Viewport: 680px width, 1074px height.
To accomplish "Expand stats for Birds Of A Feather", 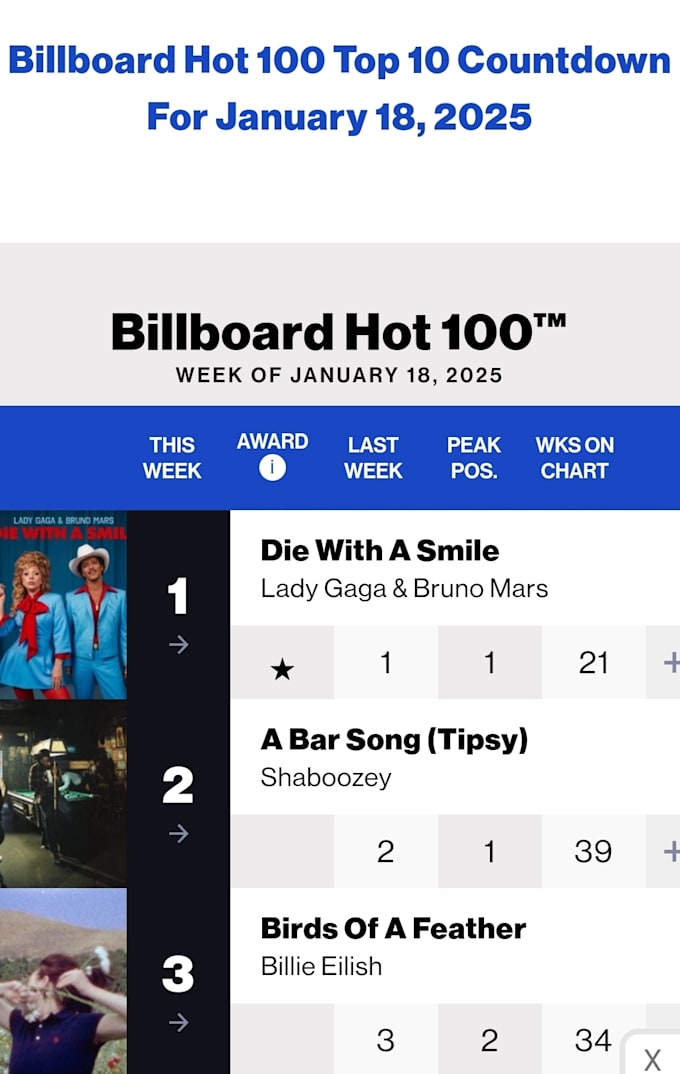I will 672,1040.
